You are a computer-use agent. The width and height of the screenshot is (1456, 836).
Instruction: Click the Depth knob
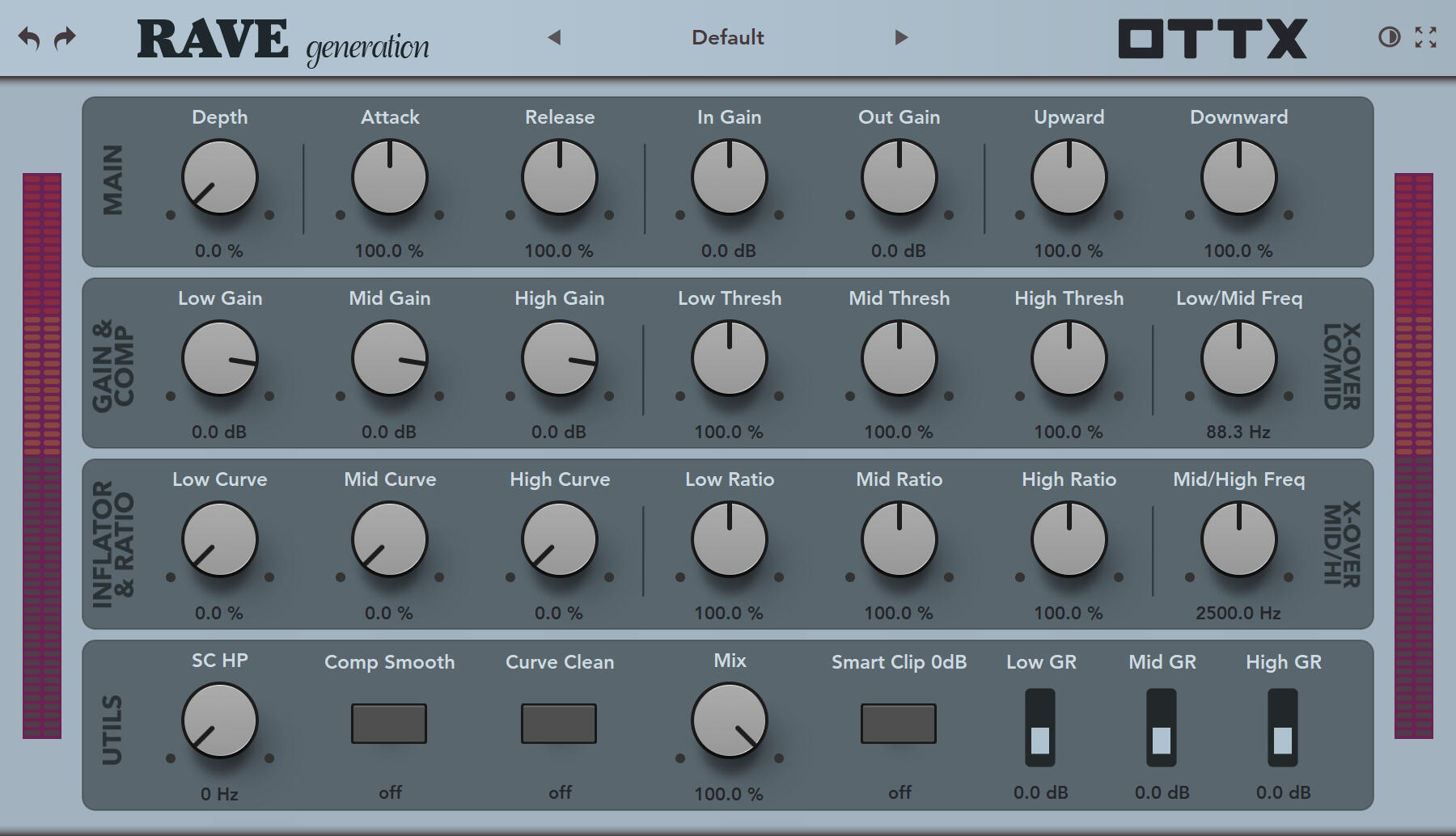[x=219, y=177]
